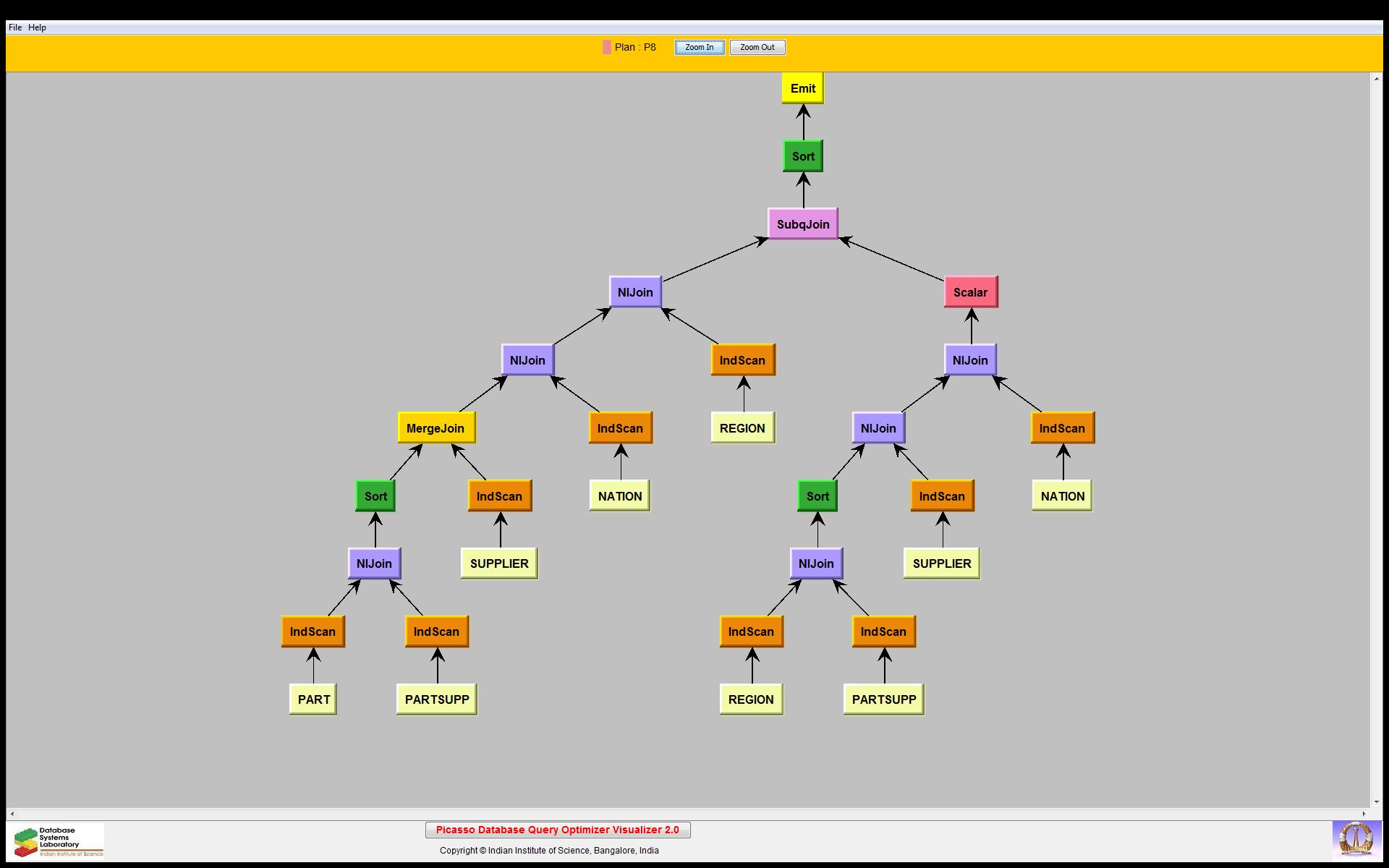Select the rightmost NATION table node
The image size is (1389, 868).
pyautogui.click(x=1062, y=496)
